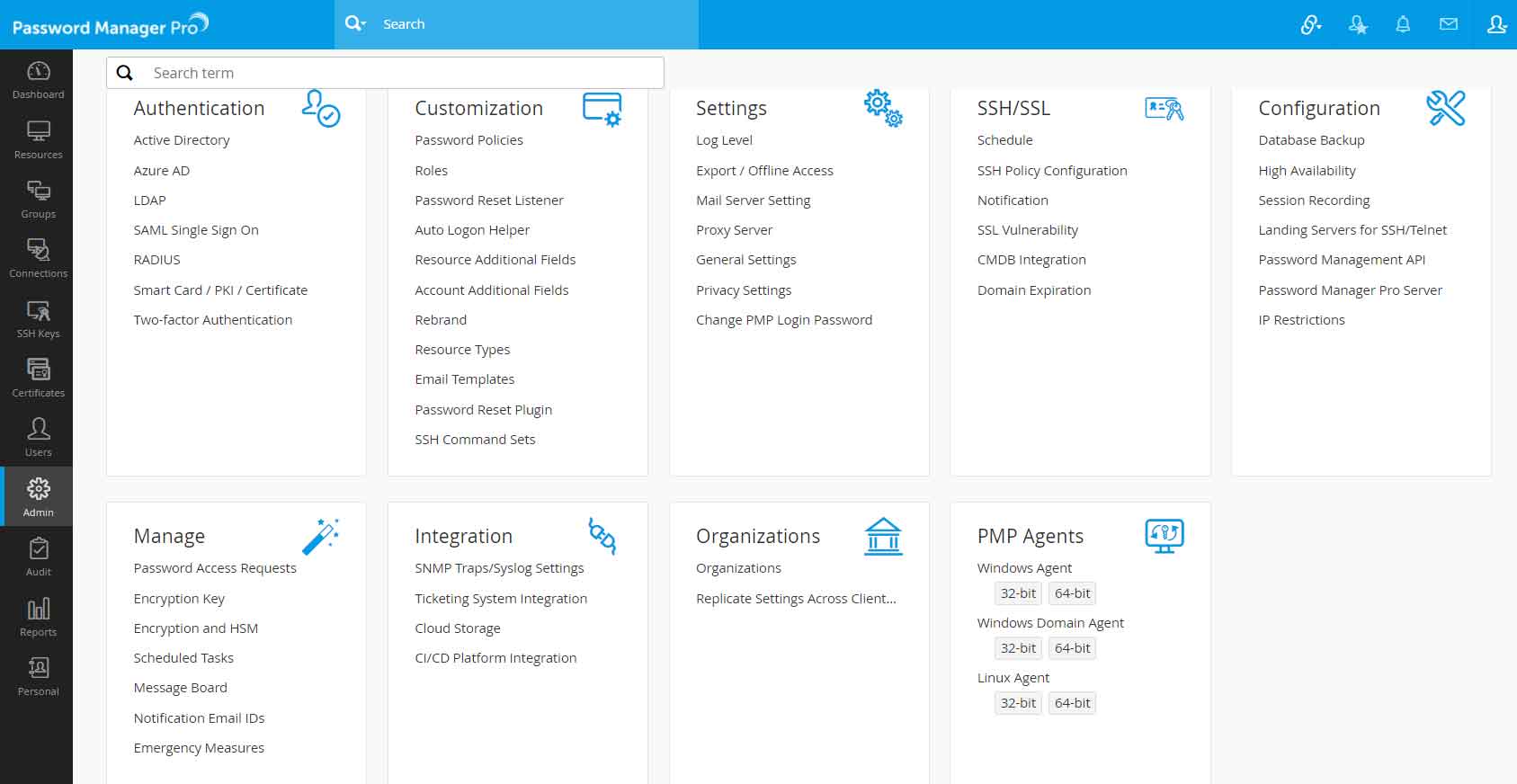
Task: Open SSL Vulnerability
Action: (x=1028, y=230)
